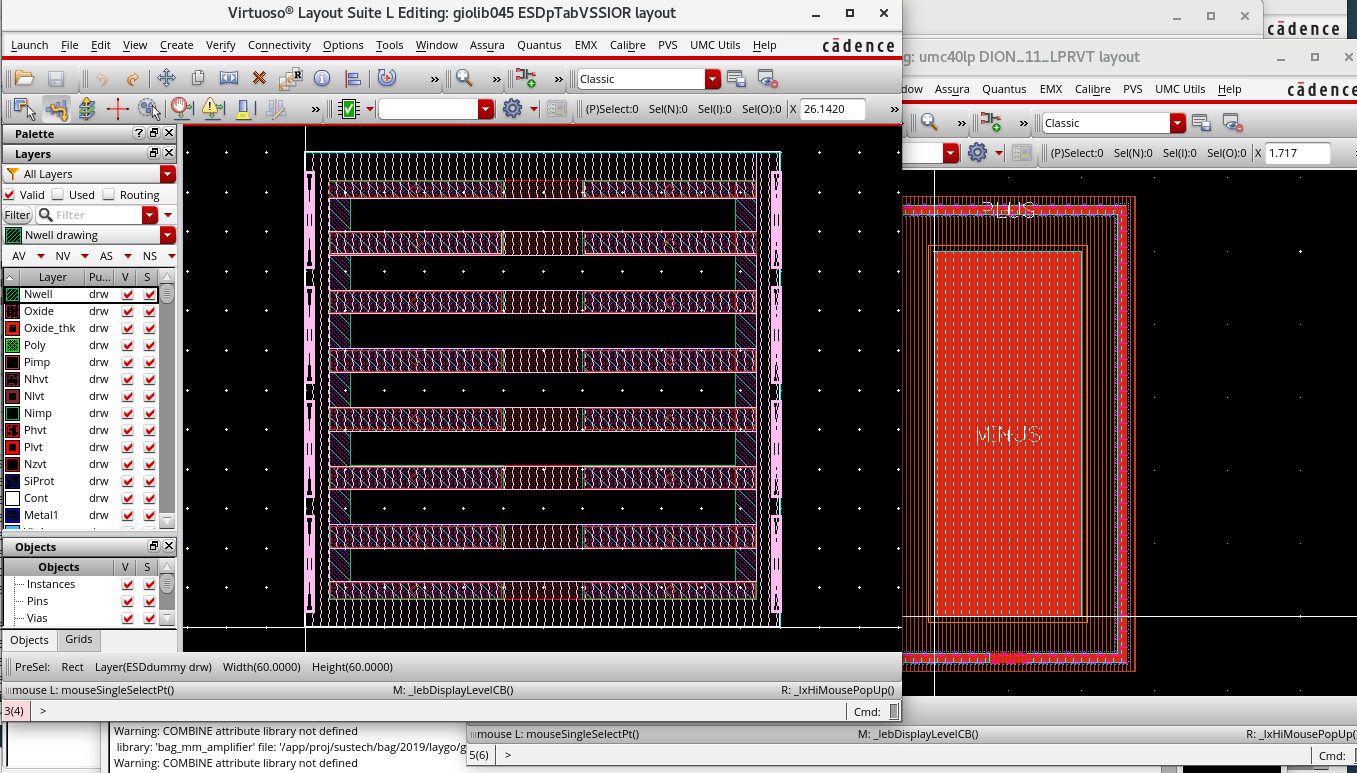Open the Connectivity menu
The image size is (1357, 773).
point(279,45)
